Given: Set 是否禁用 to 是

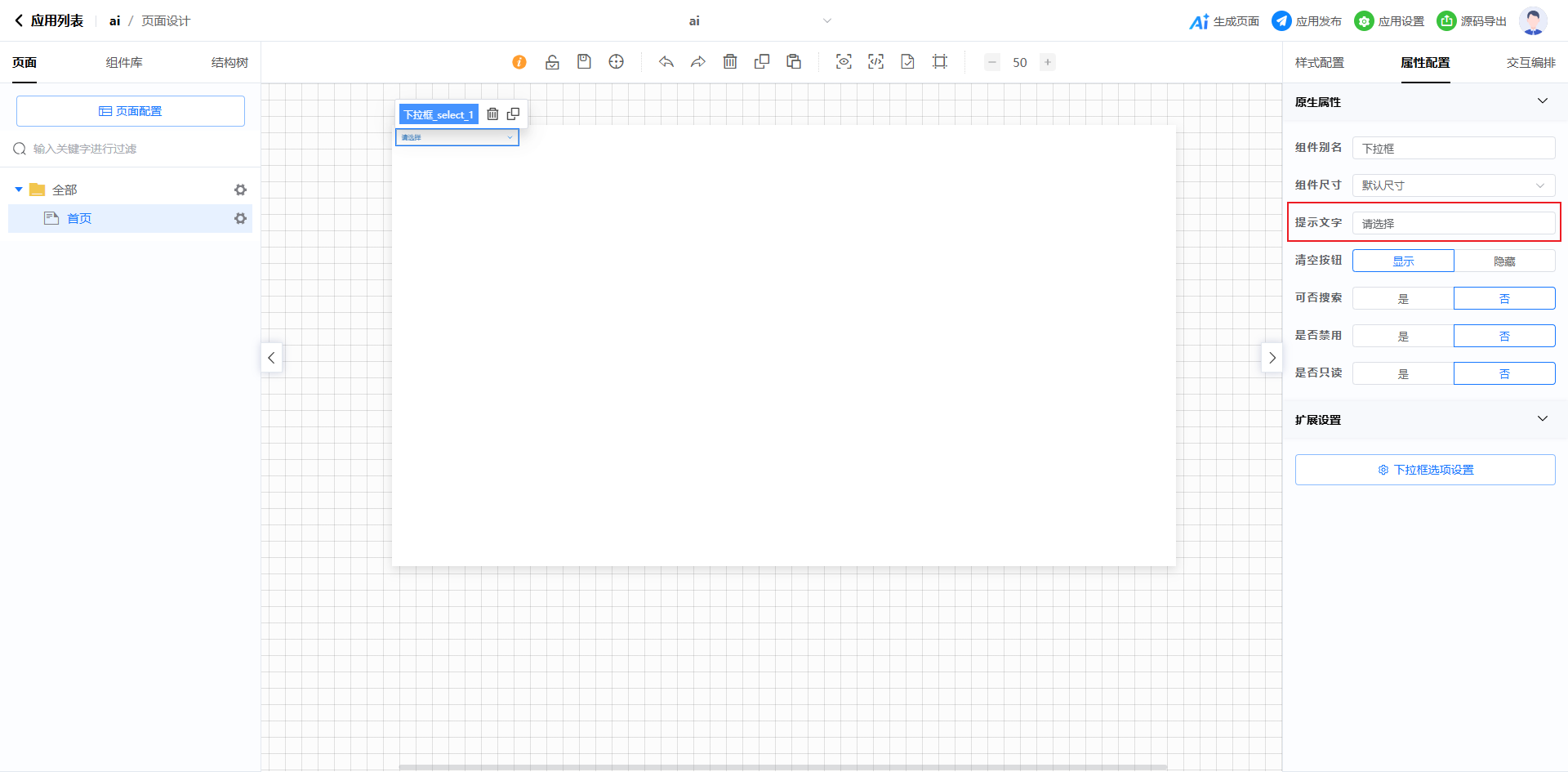Looking at the screenshot, I should tap(1403, 337).
